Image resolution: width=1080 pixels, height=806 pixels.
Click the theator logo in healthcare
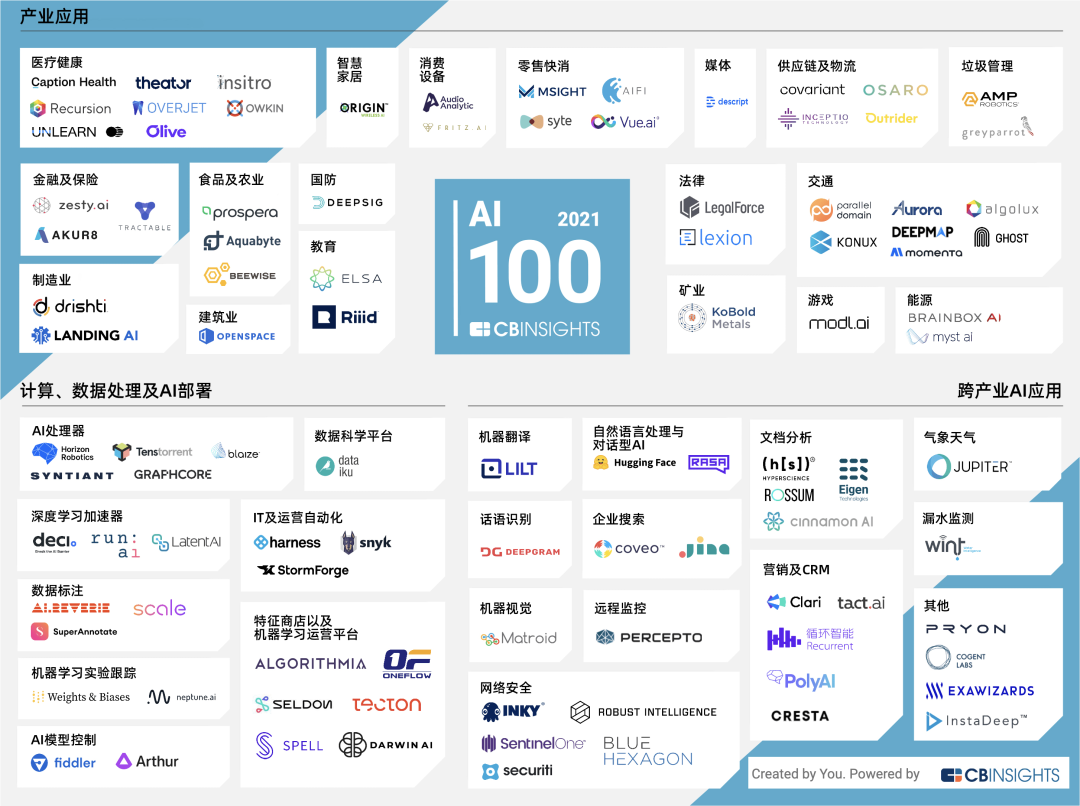pos(163,83)
